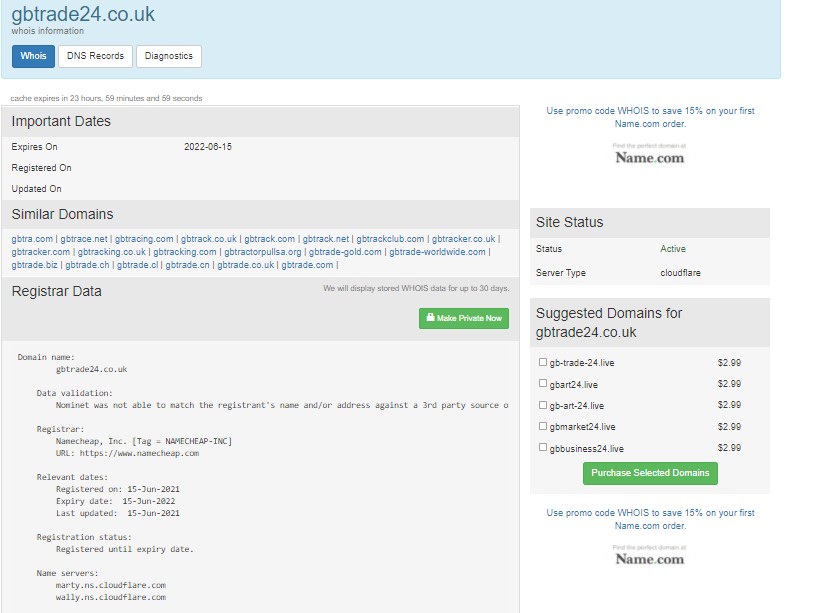Image resolution: width=833 pixels, height=613 pixels.
Task: Check the gb-trade-24.live checkbox
Action: tap(542, 362)
